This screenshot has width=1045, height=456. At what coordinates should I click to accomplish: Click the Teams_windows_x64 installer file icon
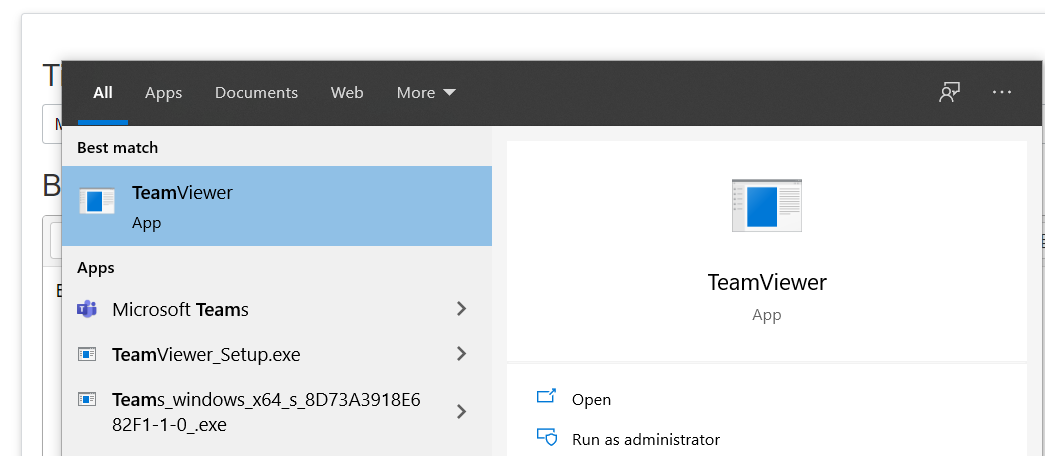[x=87, y=400]
